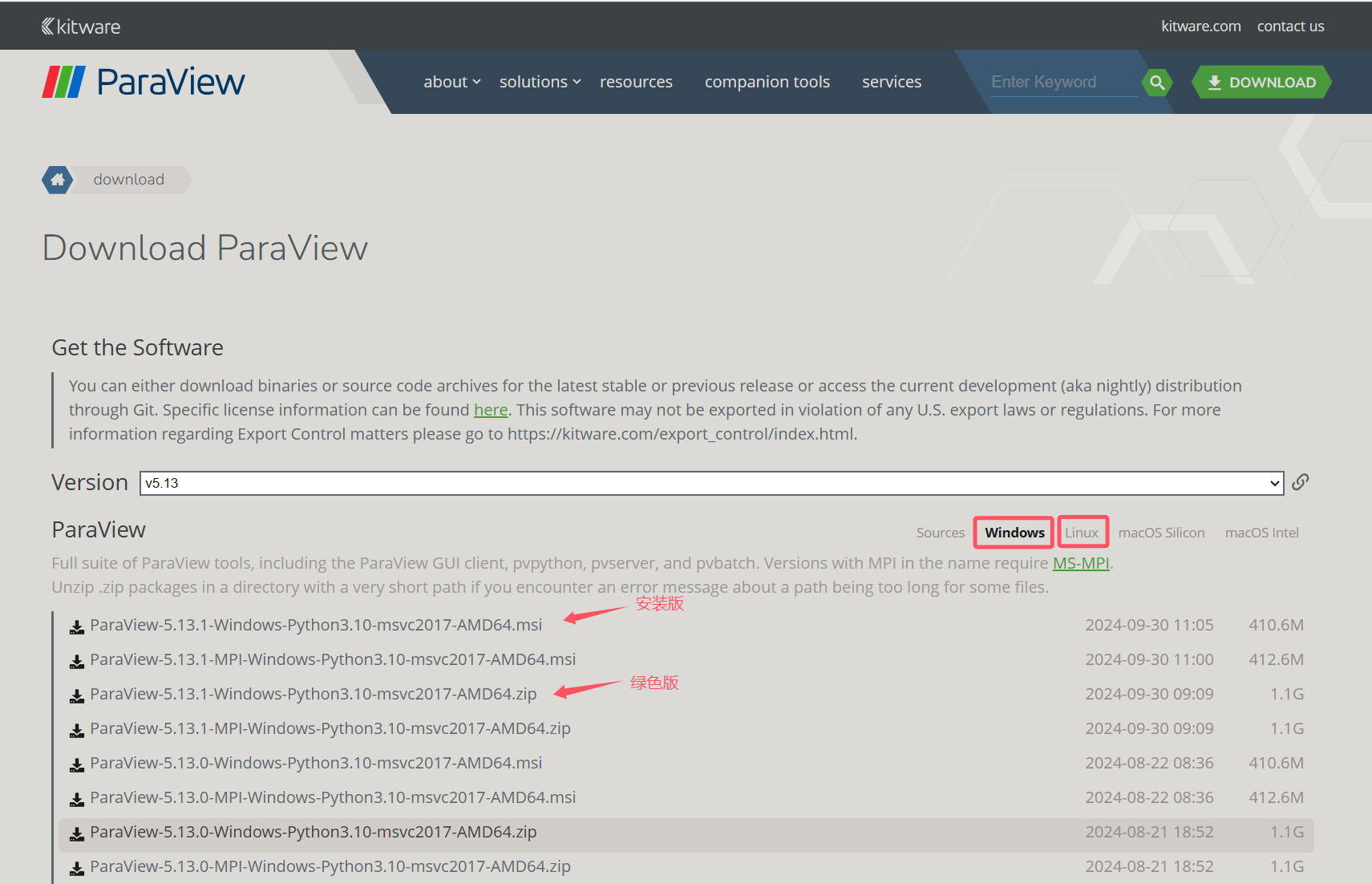The image size is (1372, 884).
Task: Click download icon for ParaView-5.13.0-MPI-Windows msi
Action: [x=77, y=799]
